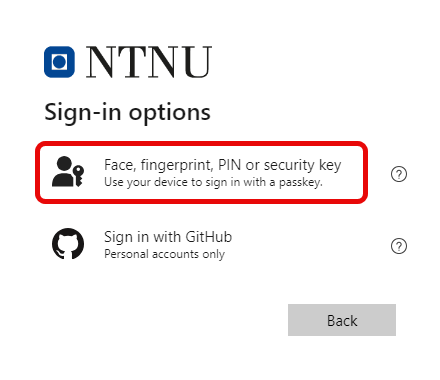Screen dimensions: 440x380
Task: Select the person-with-key passkey icon
Action: click(x=68, y=172)
